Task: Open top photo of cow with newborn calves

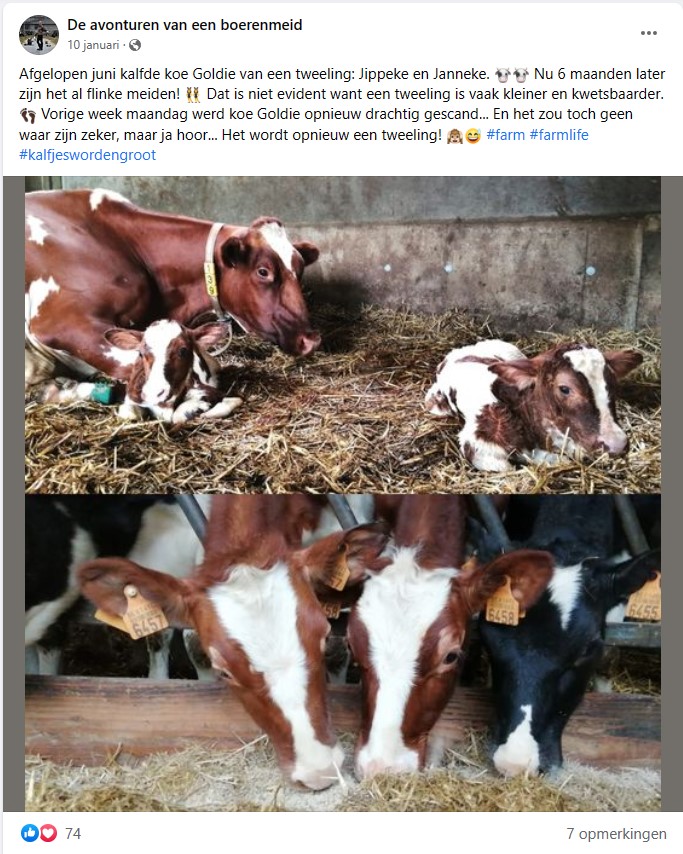Action: [x=343, y=334]
